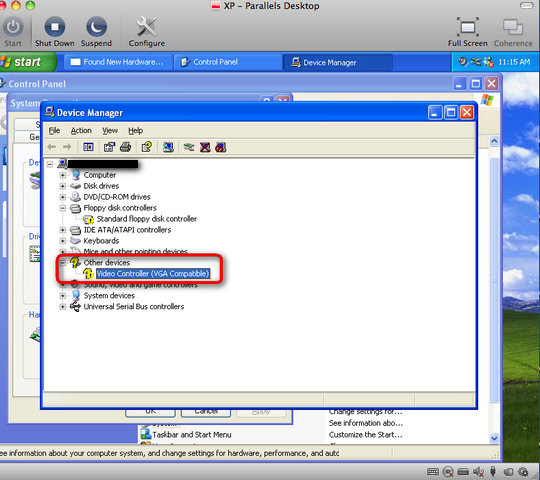Click the keyboard icon in Parallels status bar
Viewport: 540px width, 480px height.
433,472
